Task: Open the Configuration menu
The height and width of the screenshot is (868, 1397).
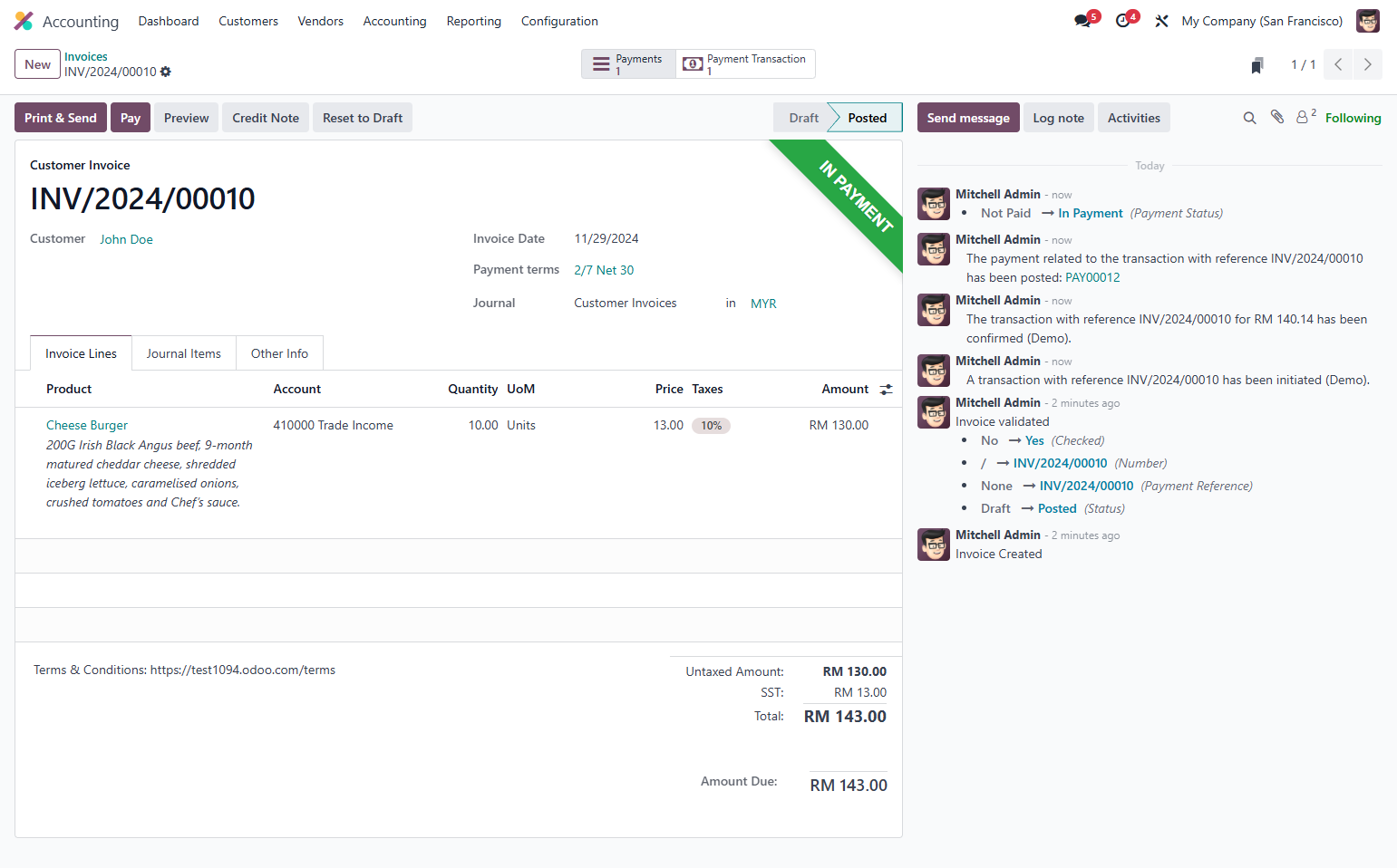Action: [x=559, y=21]
